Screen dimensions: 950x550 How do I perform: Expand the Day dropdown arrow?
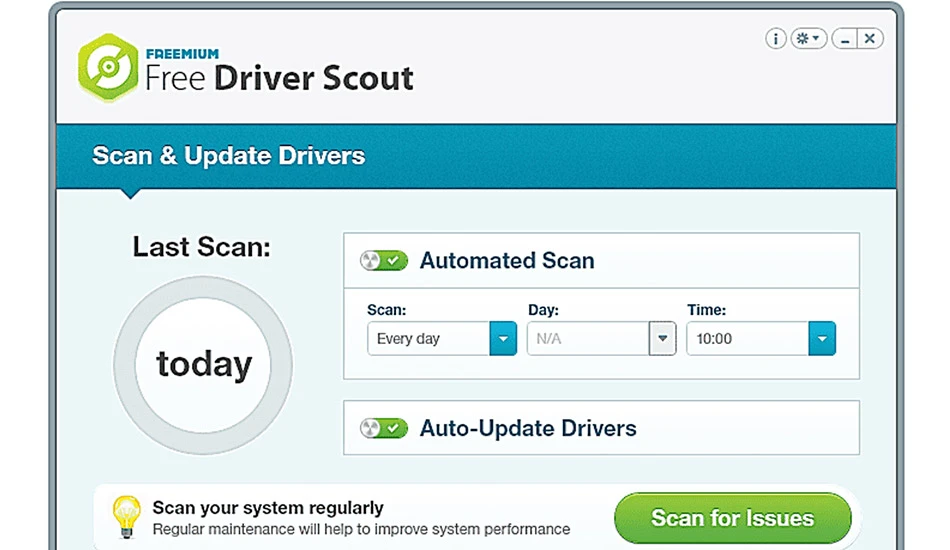coord(662,338)
